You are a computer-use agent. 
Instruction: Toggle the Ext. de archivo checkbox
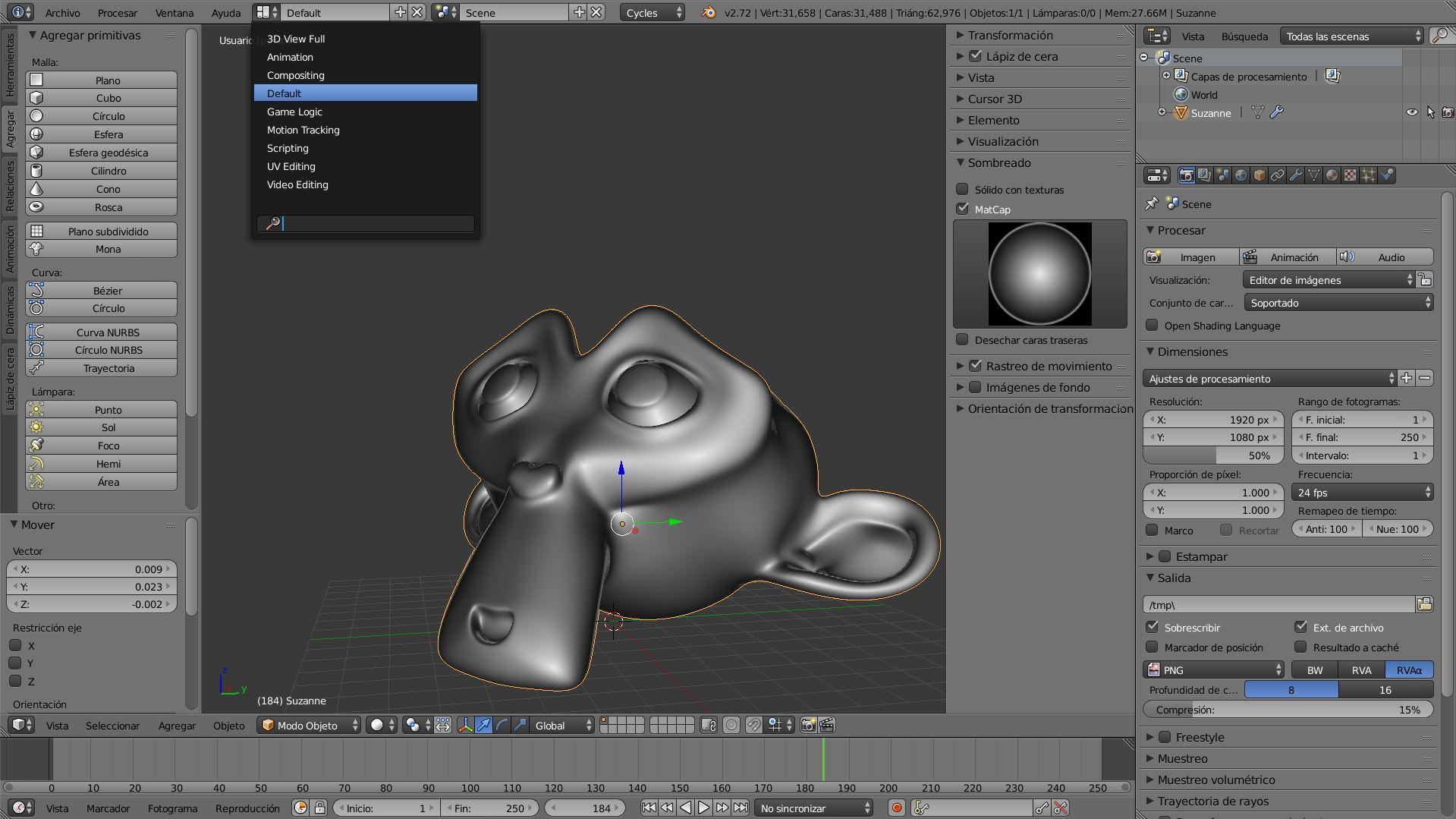[x=1300, y=627]
